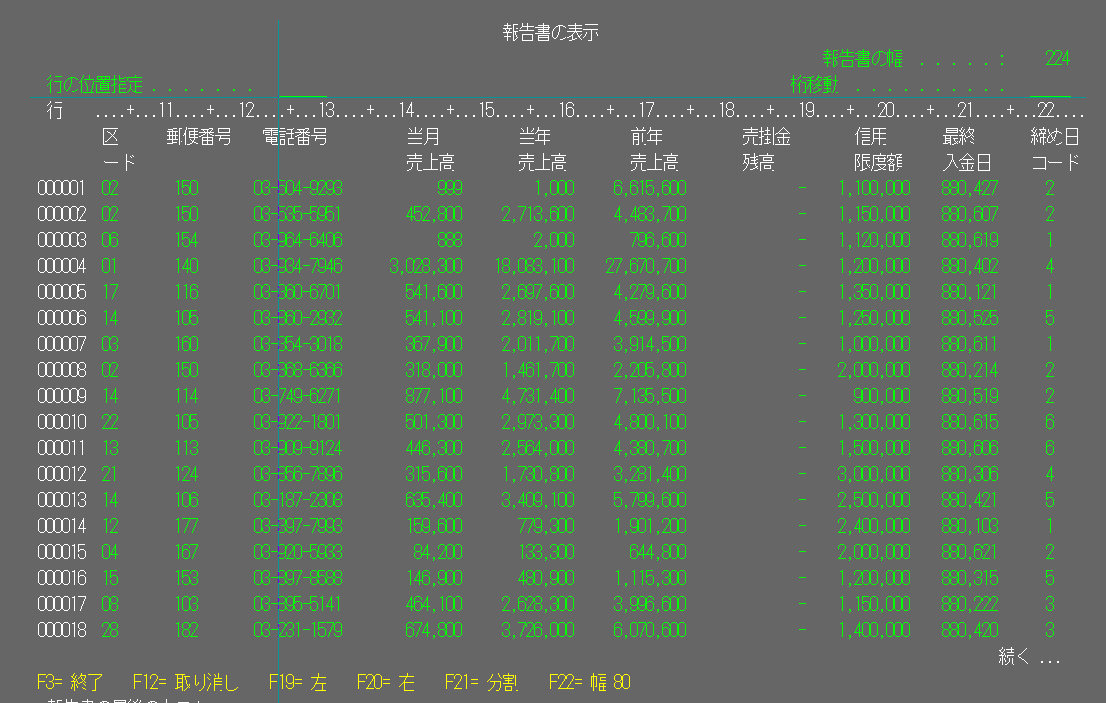Screen dimensions: 1106x703
Task: Click the 当月売上高 column header
Action: [x=430, y=149]
